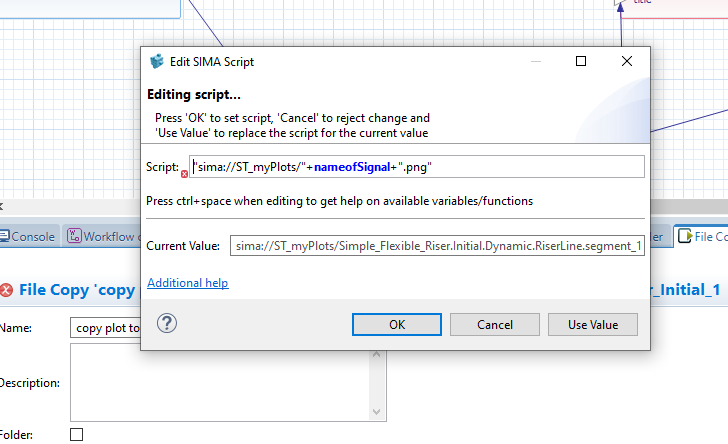The width and height of the screenshot is (728, 444).
Task: Click the help question mark icon
Action: pyautogui.click(x=167, y=323)
